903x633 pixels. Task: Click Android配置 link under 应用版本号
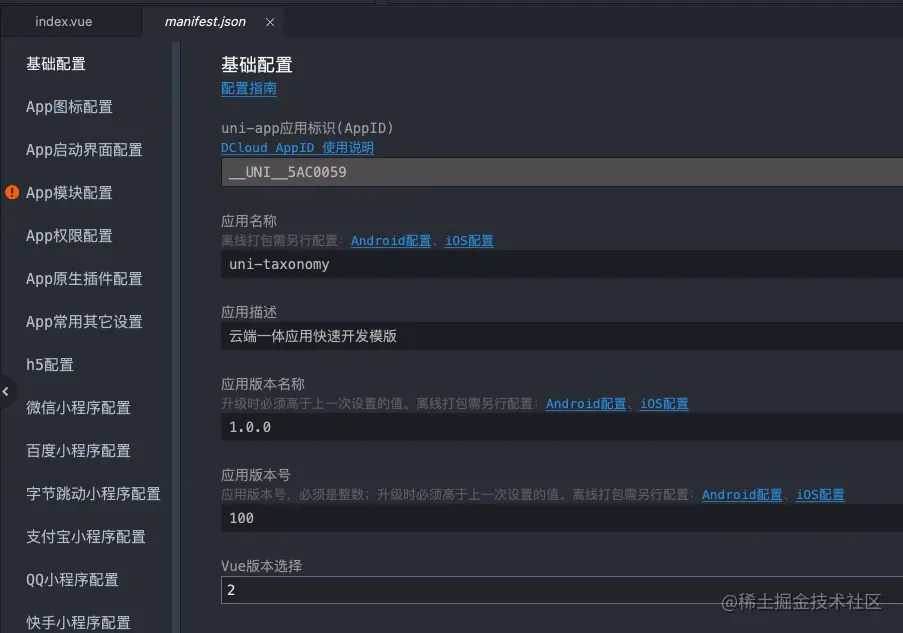(742, 494)
